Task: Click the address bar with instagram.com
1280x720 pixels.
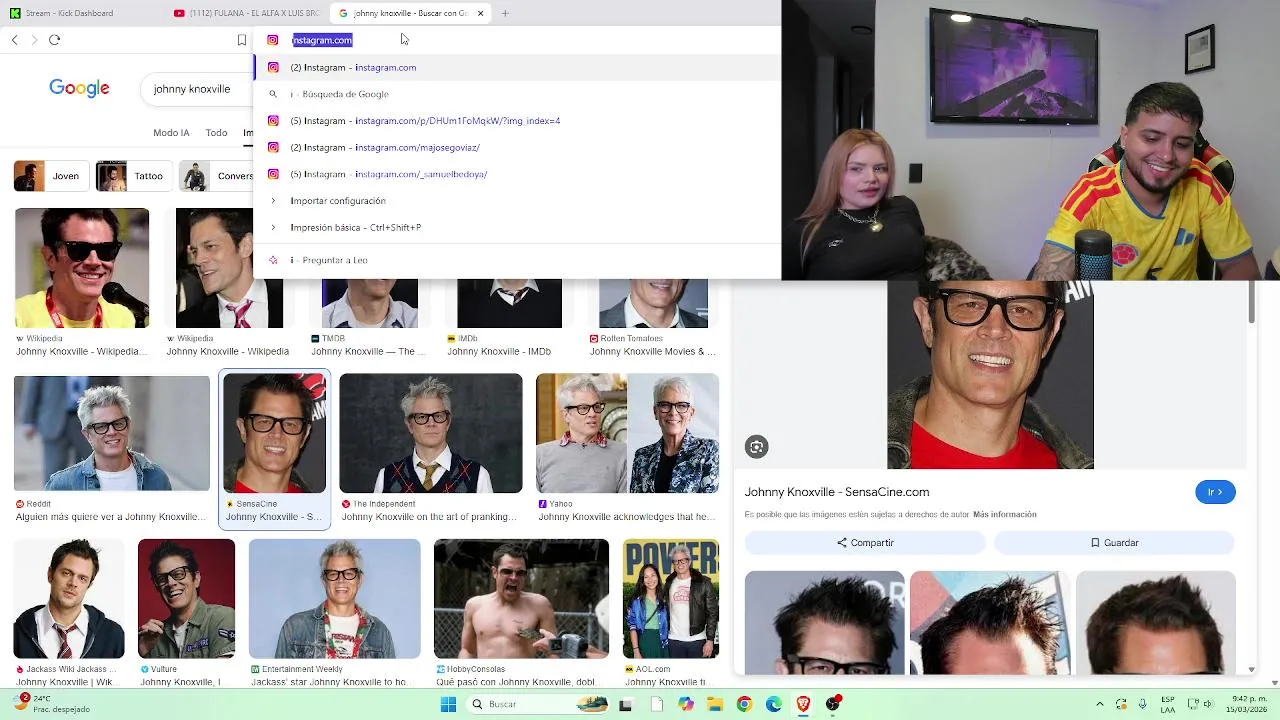Action: [517, 40]
